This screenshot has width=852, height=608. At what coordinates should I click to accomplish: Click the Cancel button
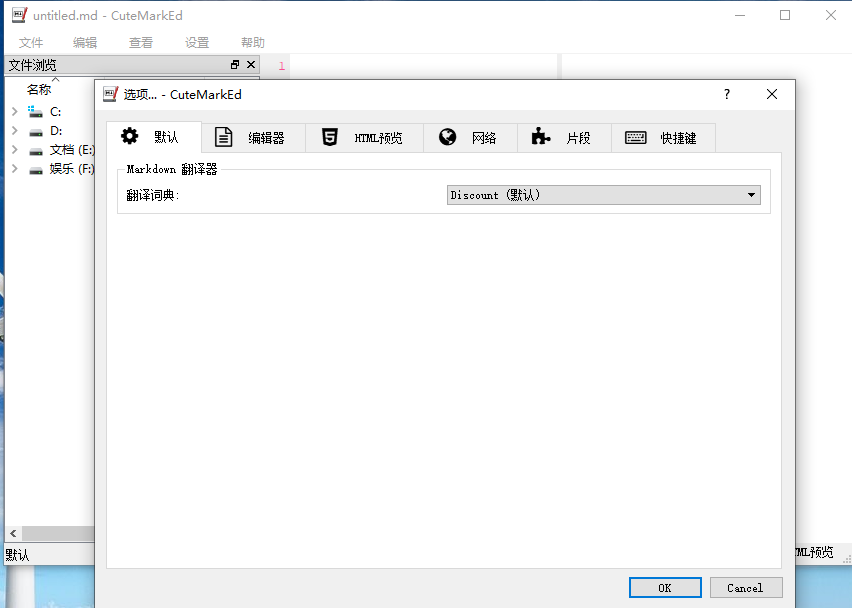[746, 587]
